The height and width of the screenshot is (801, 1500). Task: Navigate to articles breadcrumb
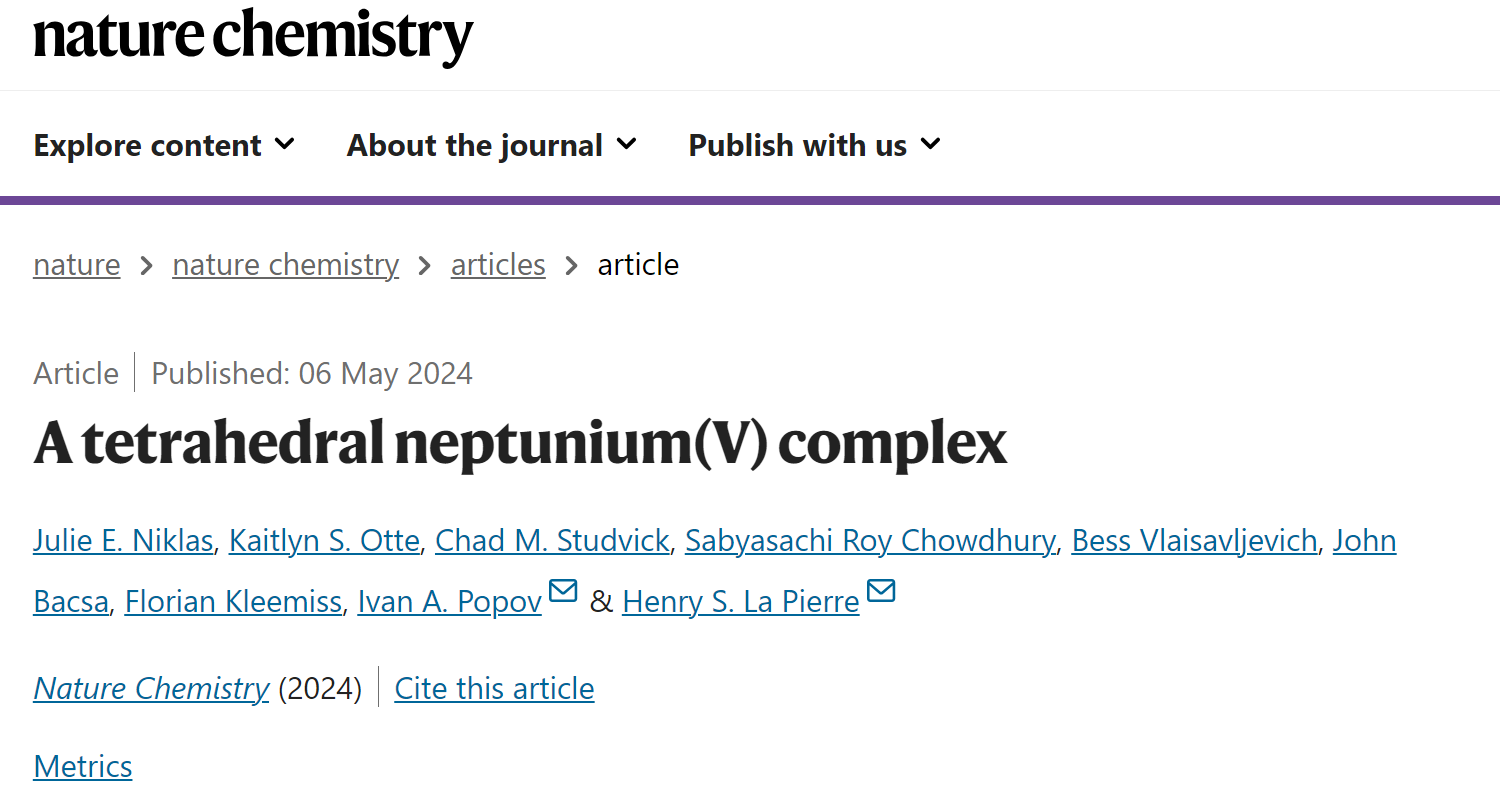(x=498, y=265)
